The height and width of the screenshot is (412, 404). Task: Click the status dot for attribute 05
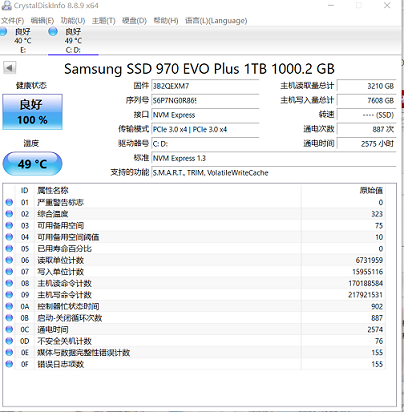point(9,248)
